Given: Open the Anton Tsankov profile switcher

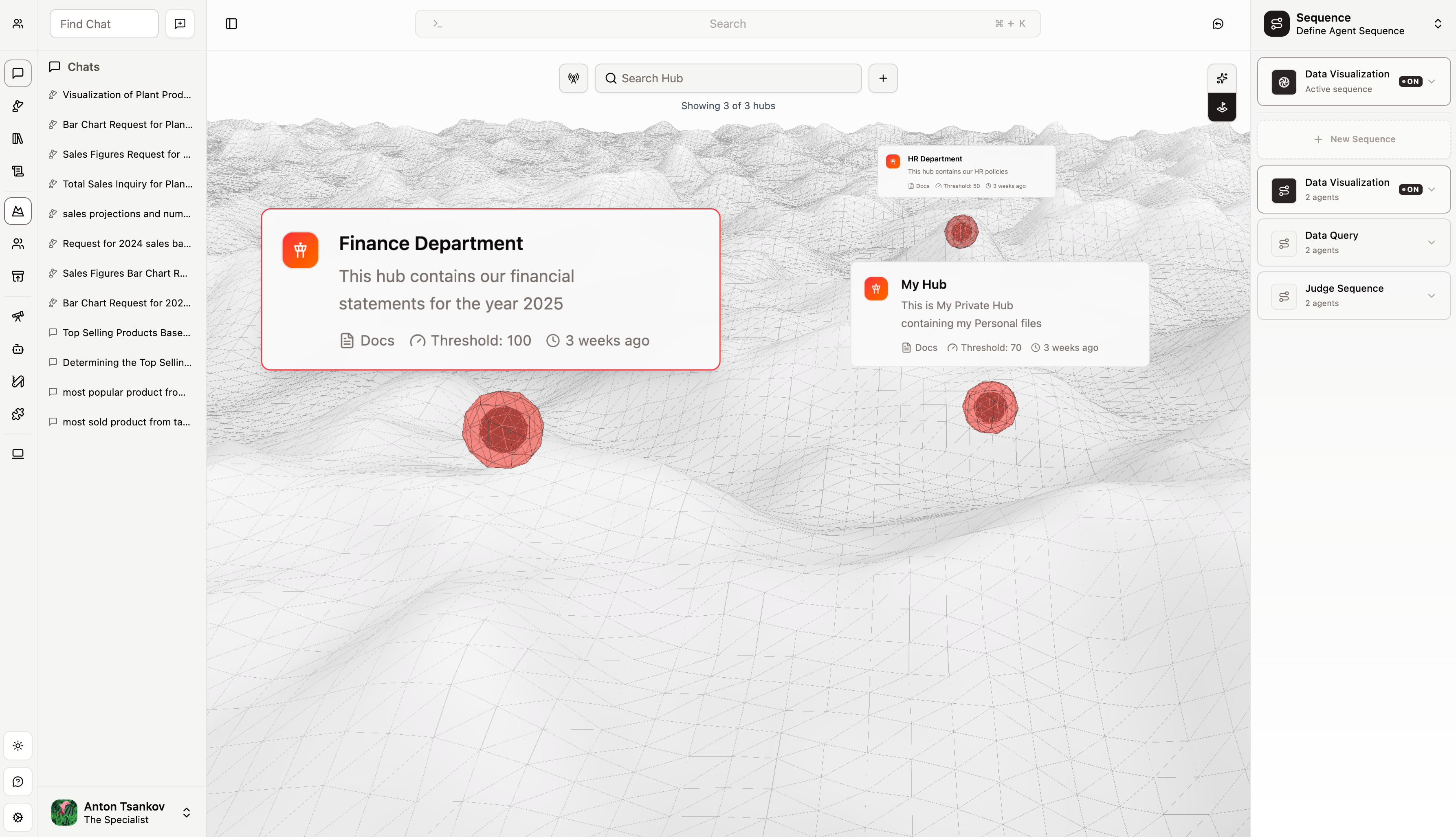Looking at the screenshot, I should click(x=186, y=812).
